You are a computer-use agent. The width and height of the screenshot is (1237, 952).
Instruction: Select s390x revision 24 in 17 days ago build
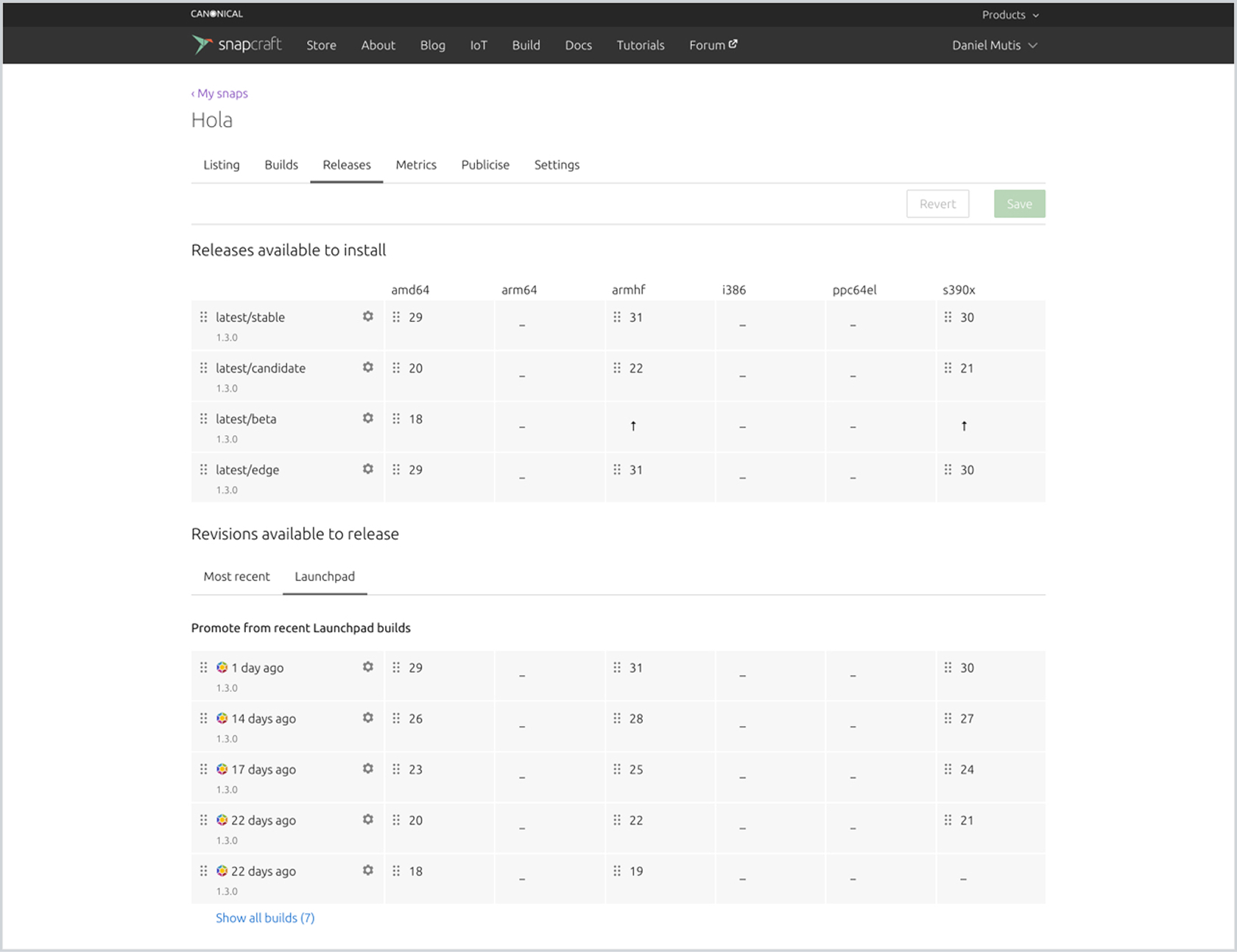[x=967, y=769]
